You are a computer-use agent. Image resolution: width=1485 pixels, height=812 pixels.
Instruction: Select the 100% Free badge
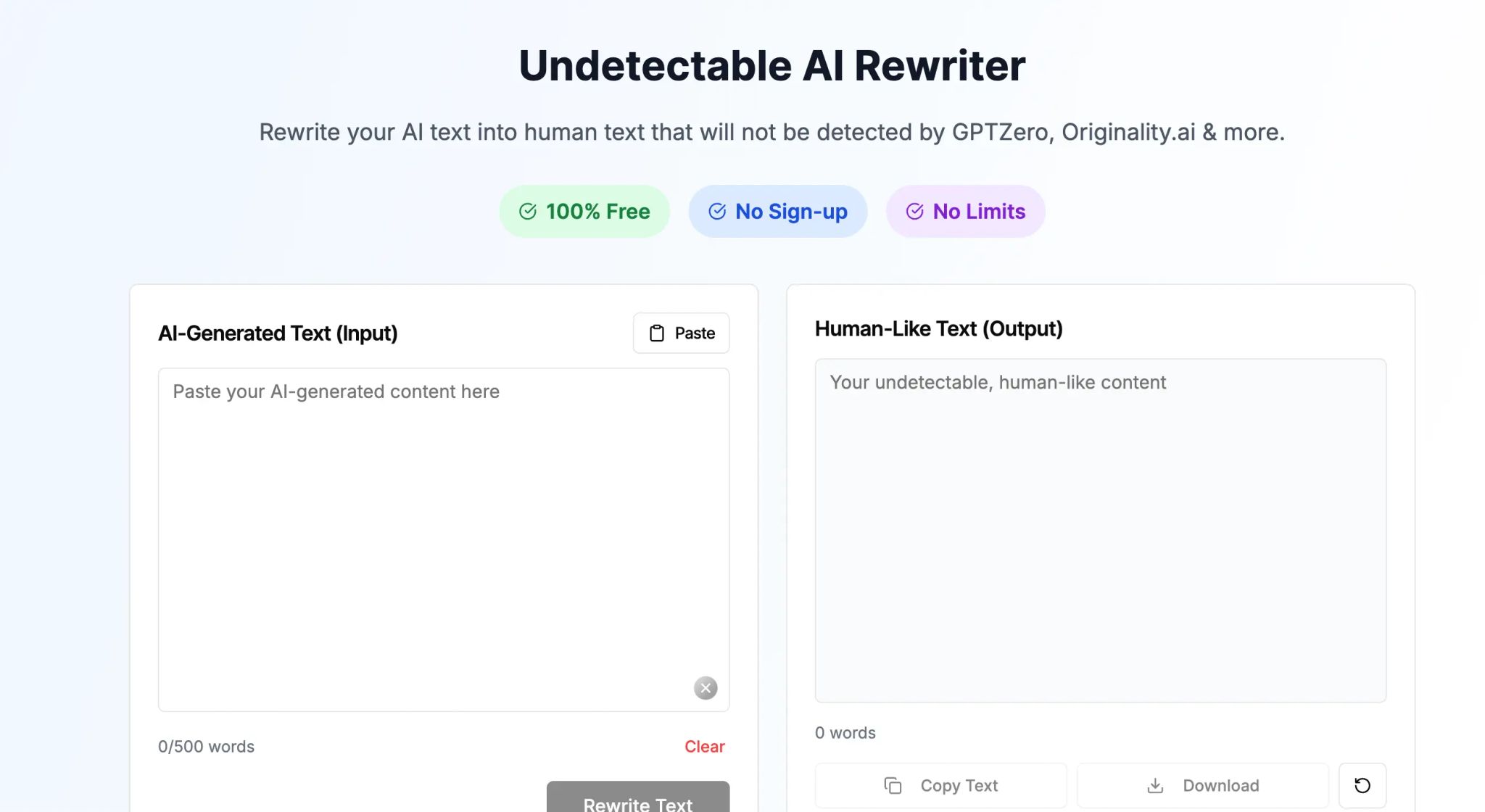(584, 211)
